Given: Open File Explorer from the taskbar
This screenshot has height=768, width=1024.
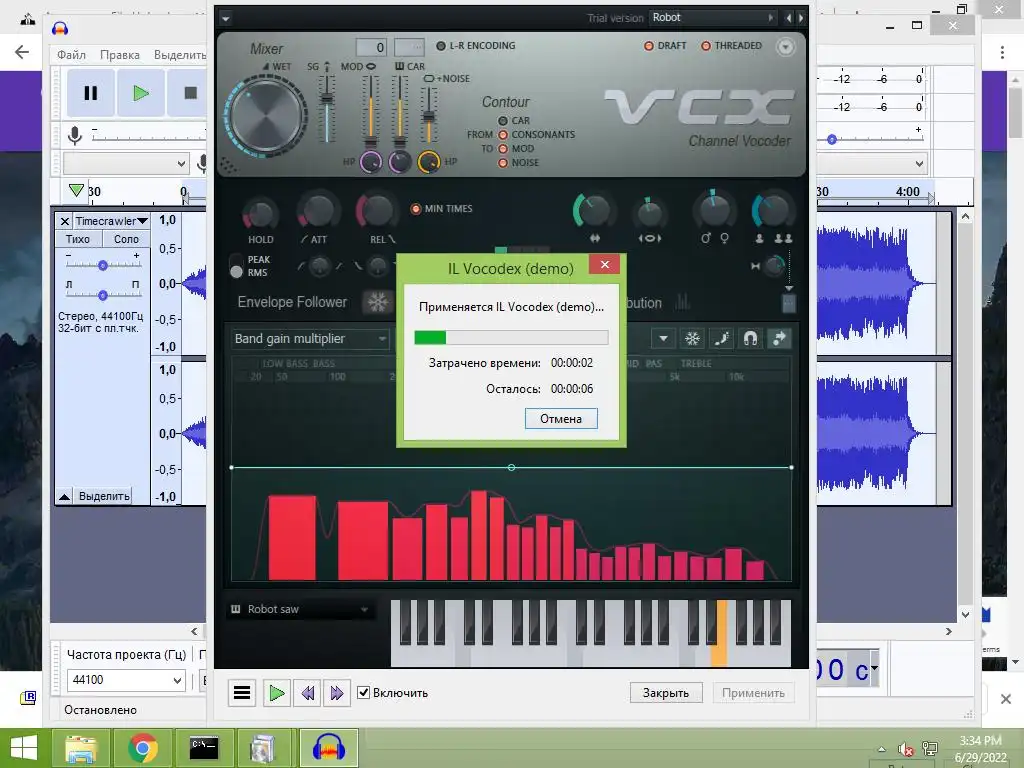Looking at the screenshot, I should [x=80, y=748].
